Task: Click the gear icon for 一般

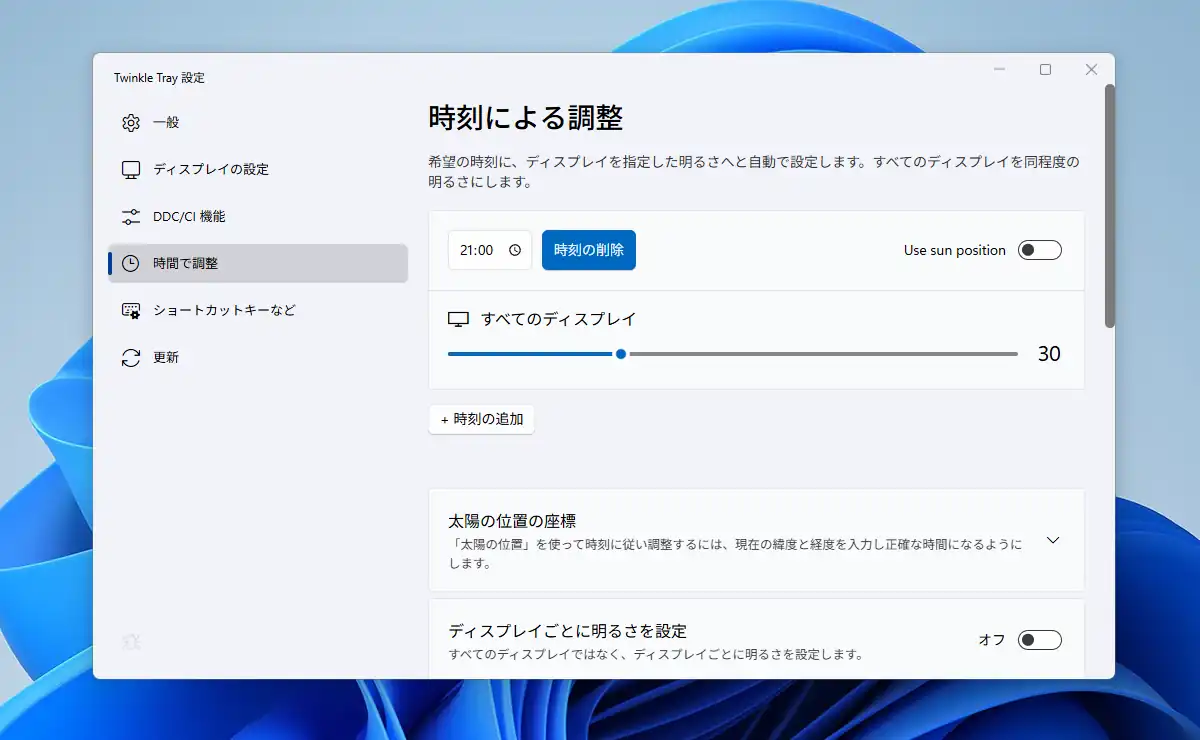Action: [x=131, y=123]
